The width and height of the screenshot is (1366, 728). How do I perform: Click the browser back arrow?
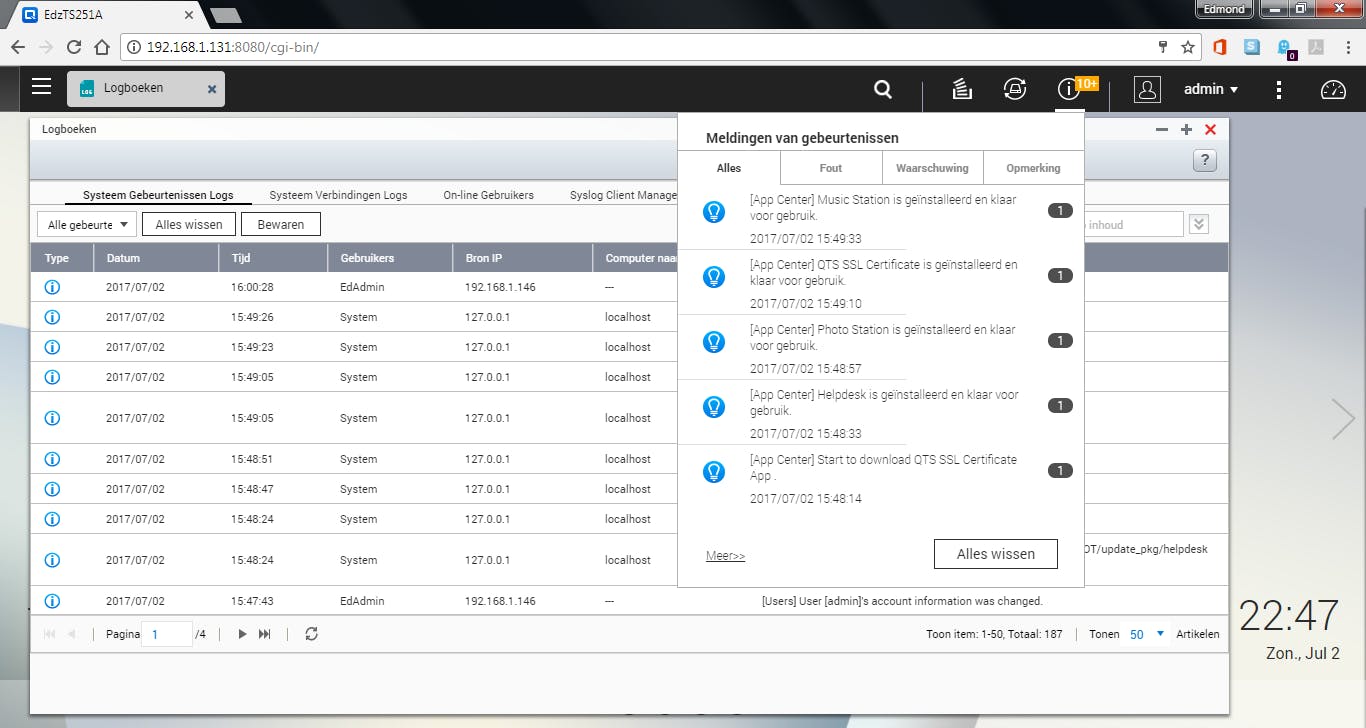pos(17,47)
